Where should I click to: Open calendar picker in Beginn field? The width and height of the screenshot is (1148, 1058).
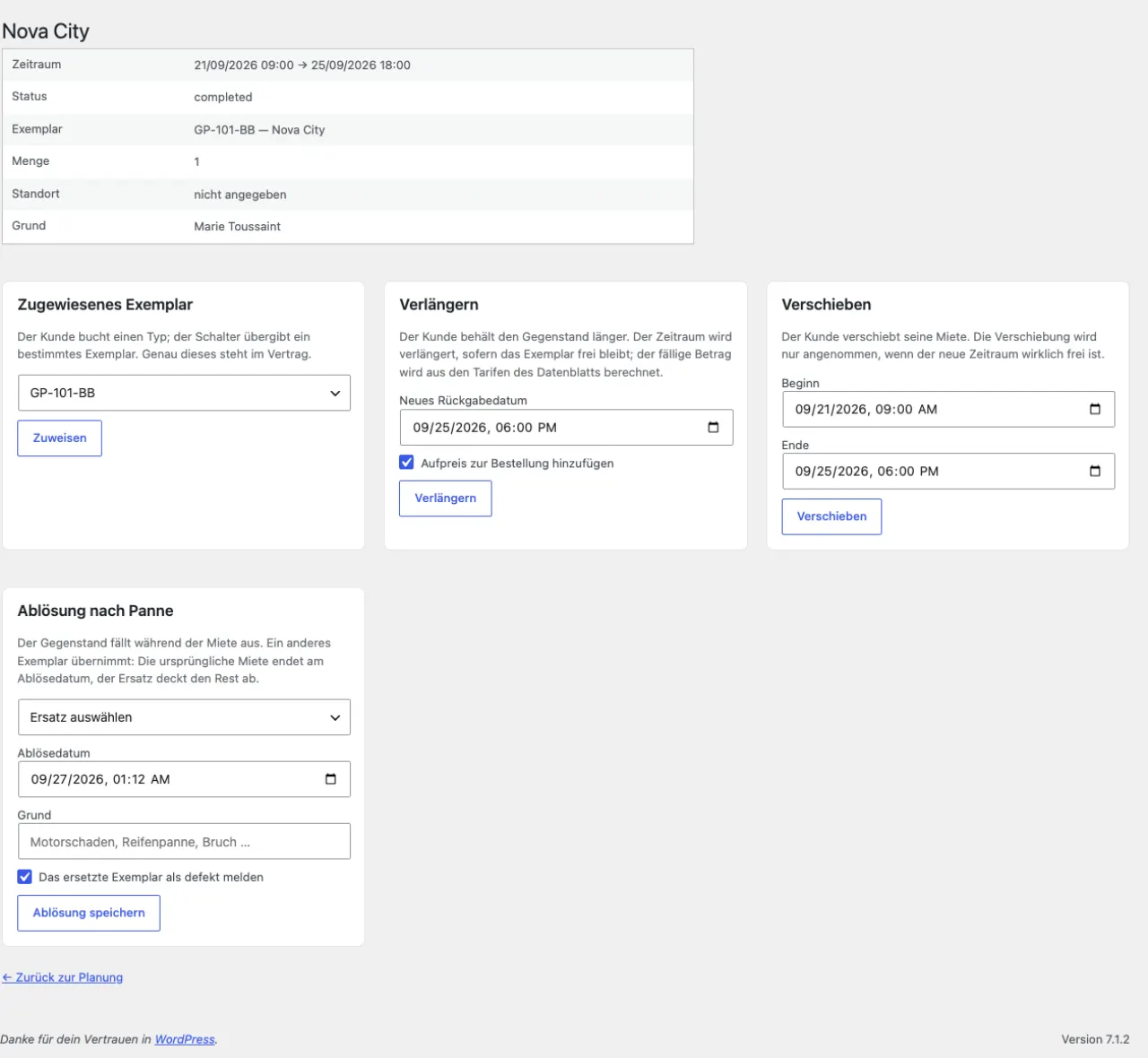point(1094,410)
